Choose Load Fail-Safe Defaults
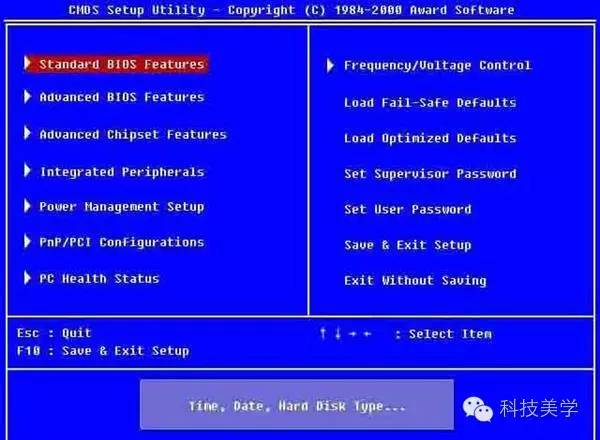Image resolution: width=600 pixels, height=440 pixels. [430, 103]
